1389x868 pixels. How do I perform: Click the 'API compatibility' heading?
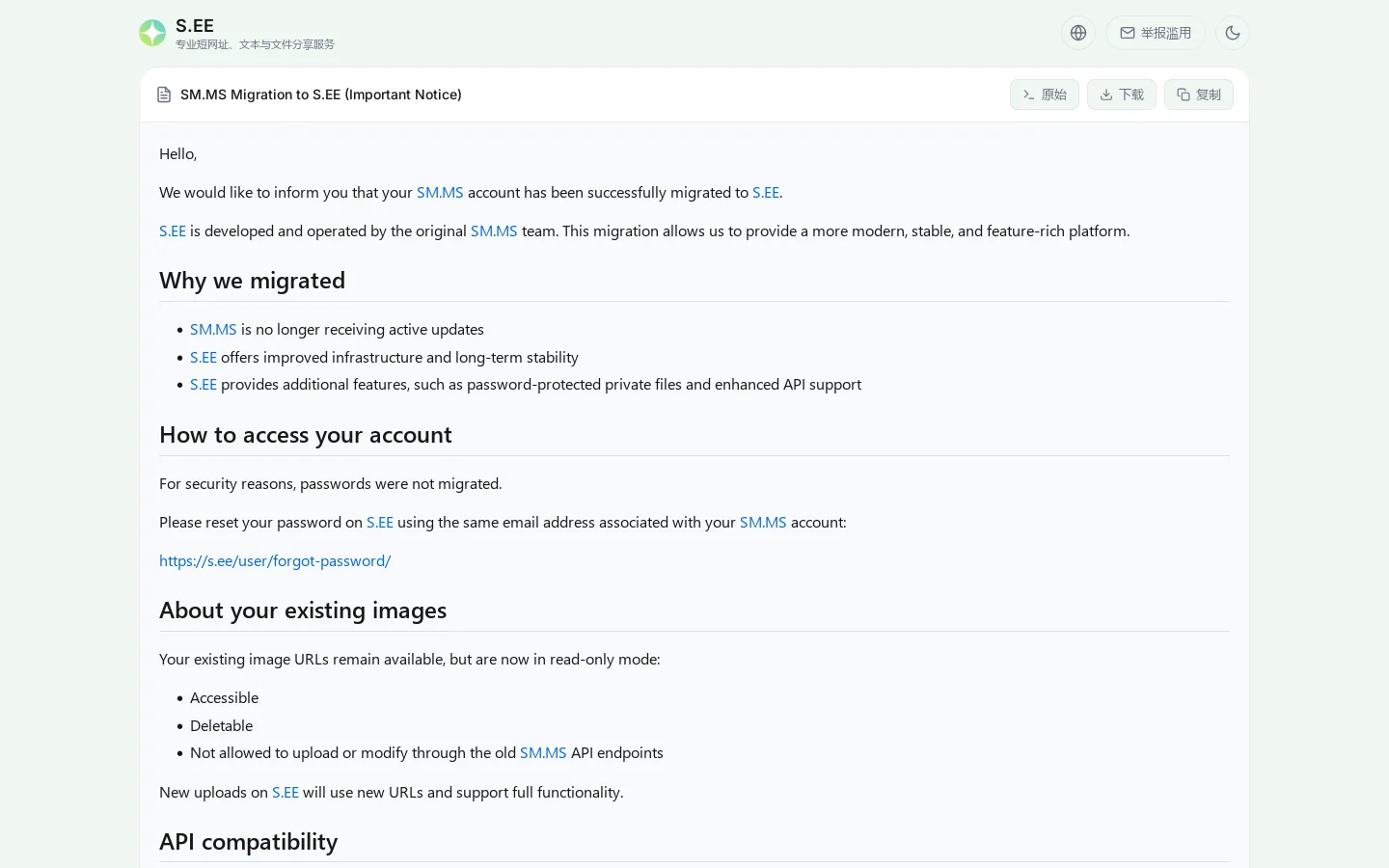point(249,842)
